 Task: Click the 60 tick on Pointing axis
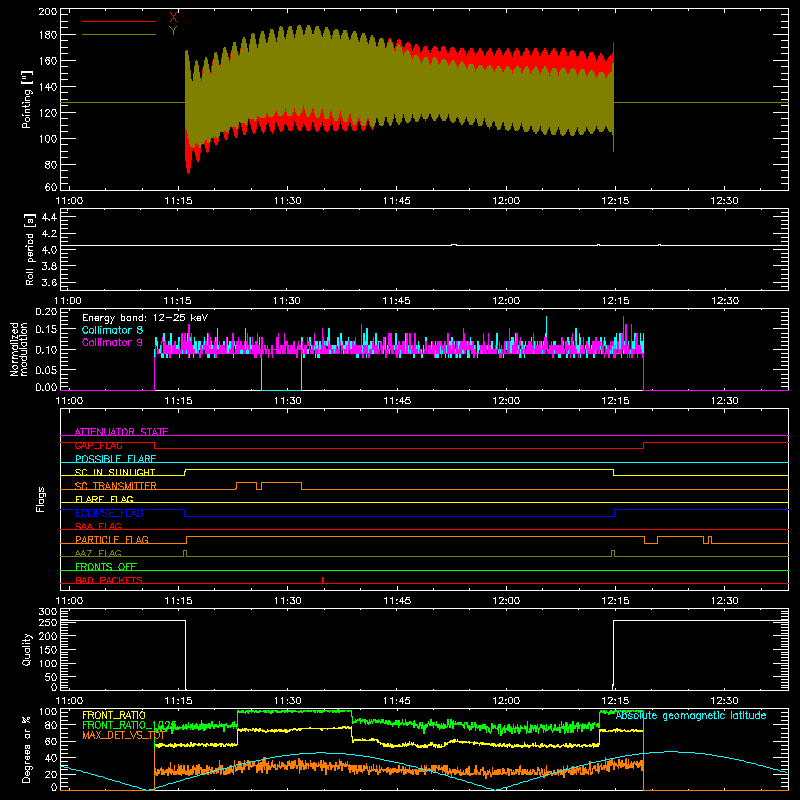pyautogui.click(x=51, y=187)
